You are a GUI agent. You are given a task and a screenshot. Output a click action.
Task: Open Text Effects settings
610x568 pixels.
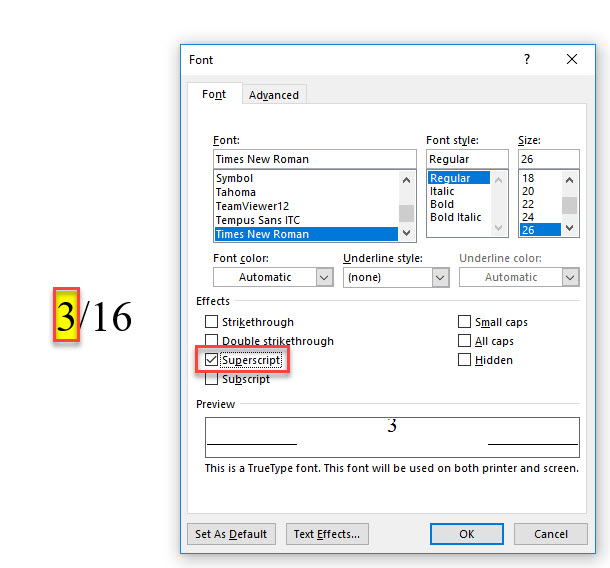pyautogui.click(x=328, y=534)
